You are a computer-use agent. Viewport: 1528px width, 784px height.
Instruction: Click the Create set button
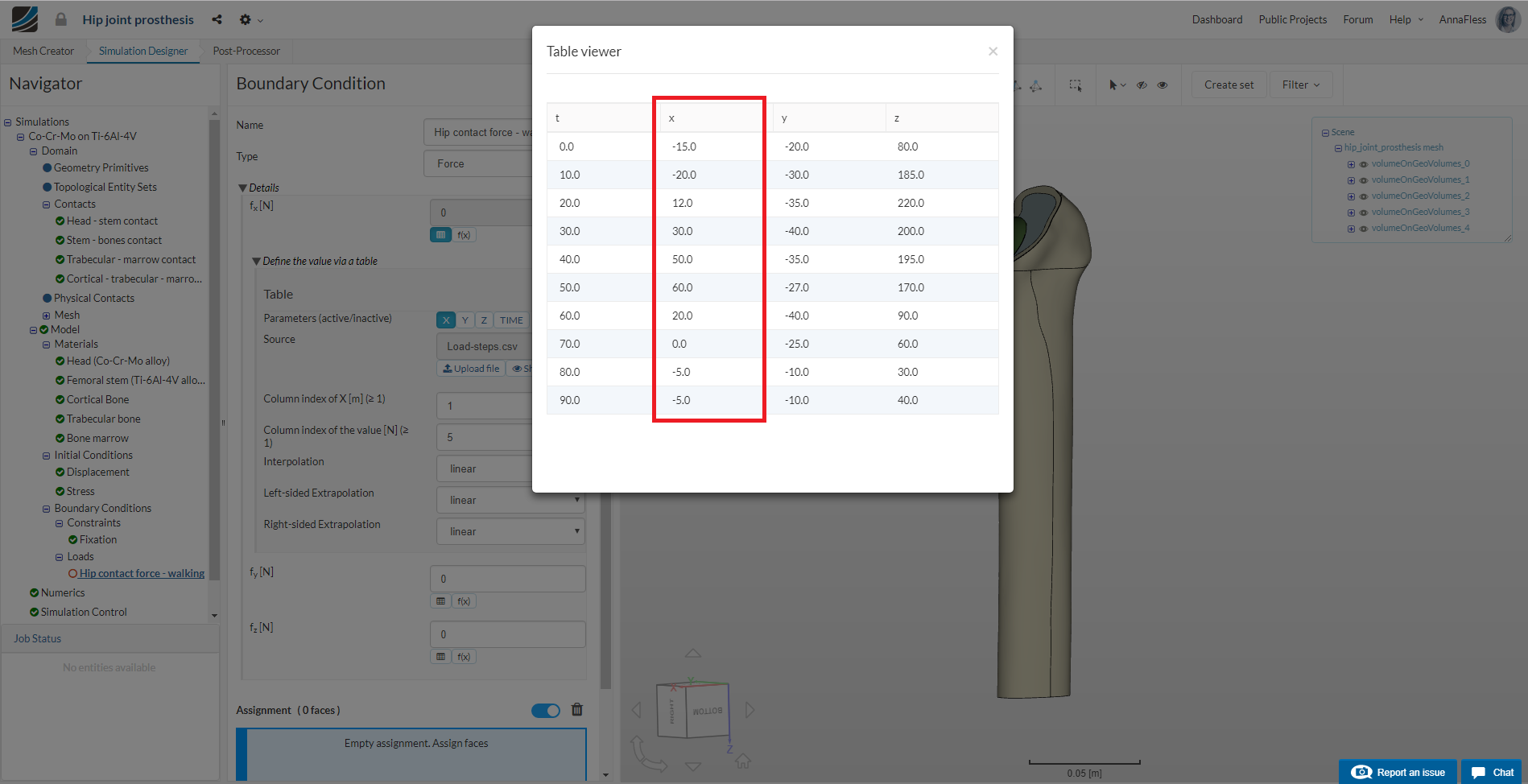(1229, 85)
